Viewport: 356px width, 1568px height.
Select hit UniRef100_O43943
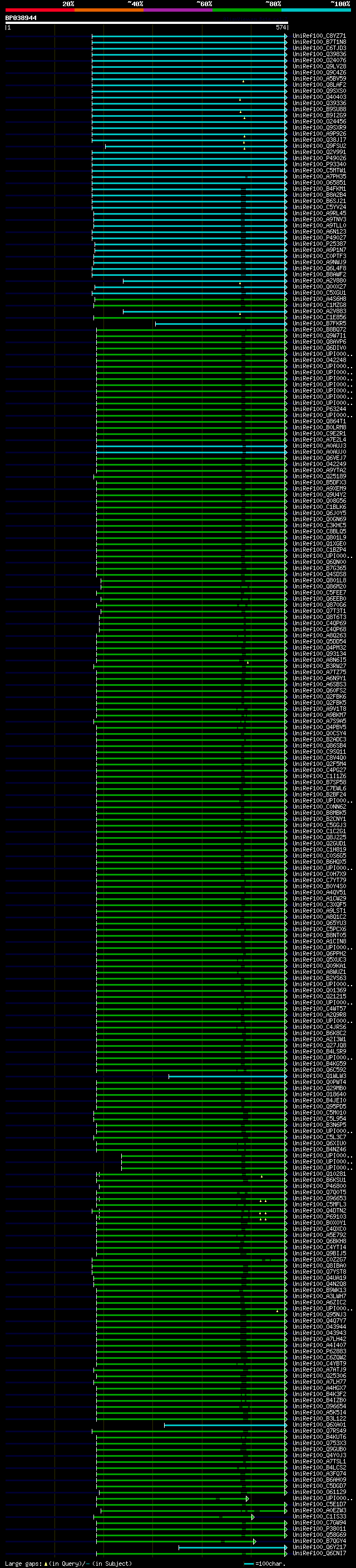319,1332
